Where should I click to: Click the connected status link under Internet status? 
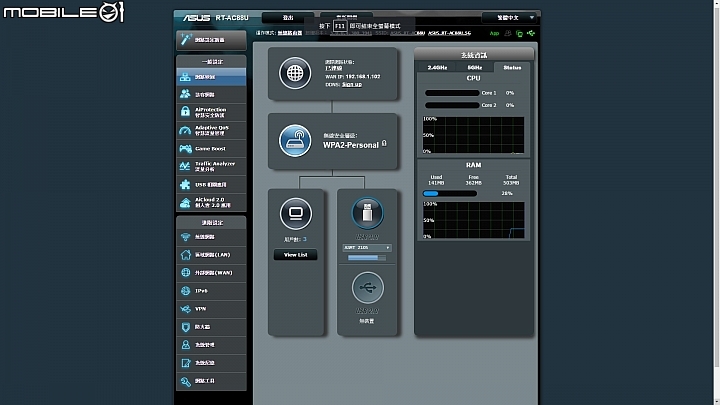point(333,68)
